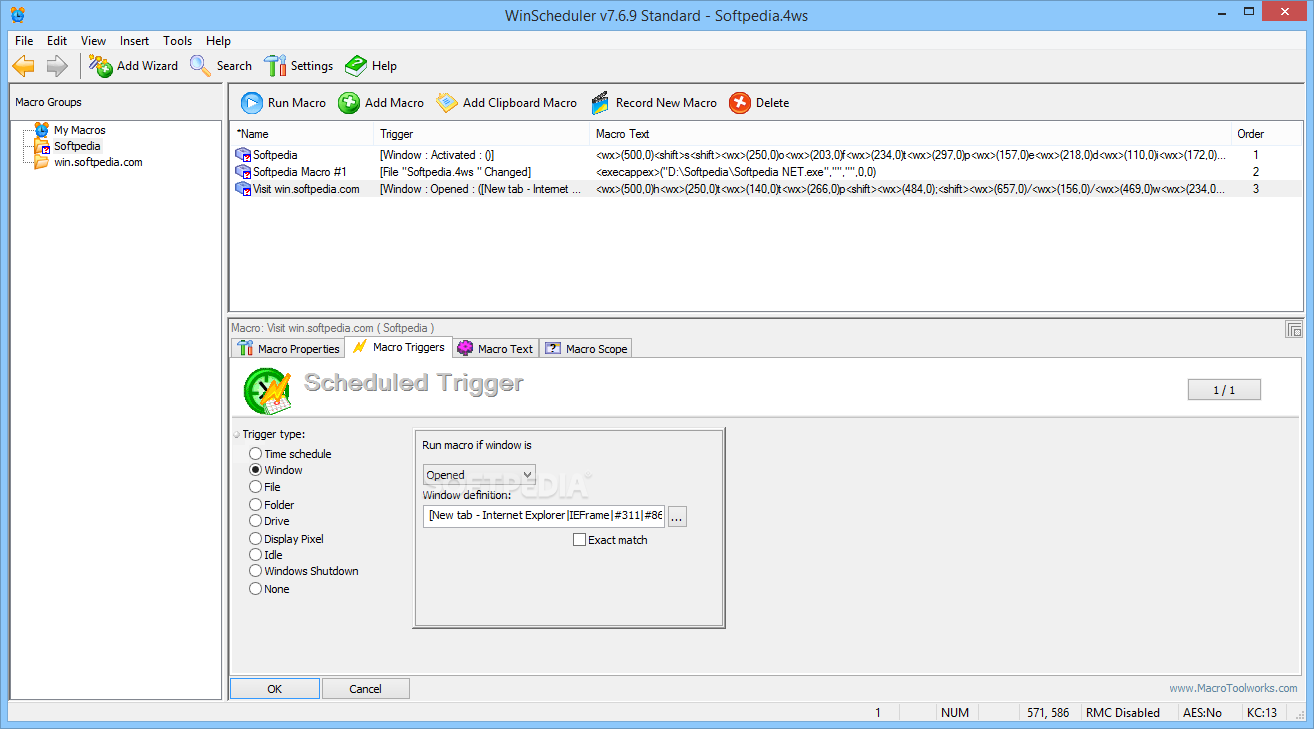1314x729 pixels.
Task: Open the Help menu in menu bar
Action: (x=218, y=41)
